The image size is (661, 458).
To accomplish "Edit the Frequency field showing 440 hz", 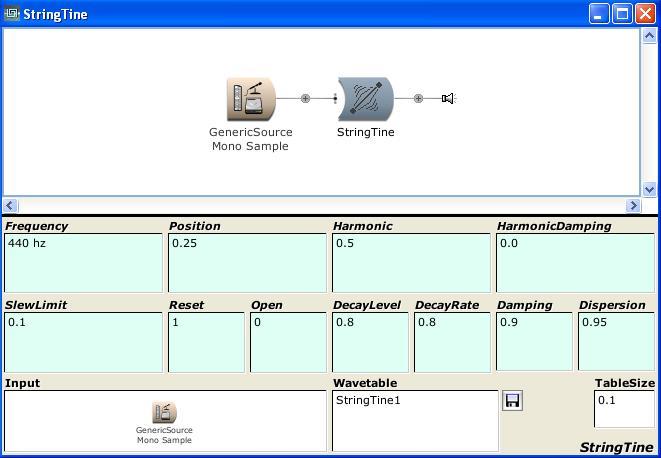I will tap(83, 263).
